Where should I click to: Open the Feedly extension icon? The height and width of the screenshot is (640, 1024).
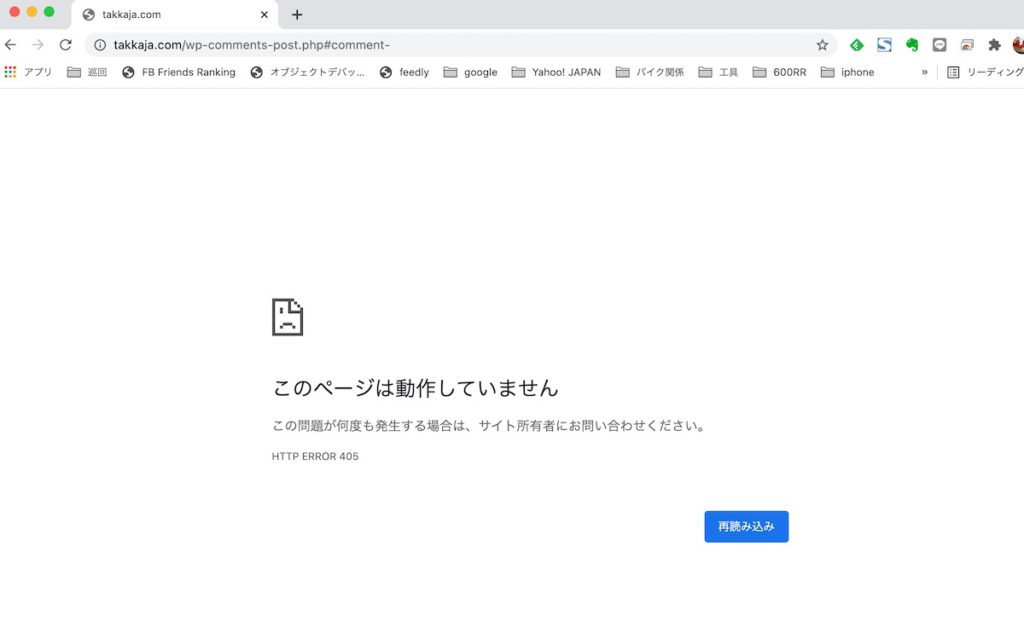(x=856, y=45)
